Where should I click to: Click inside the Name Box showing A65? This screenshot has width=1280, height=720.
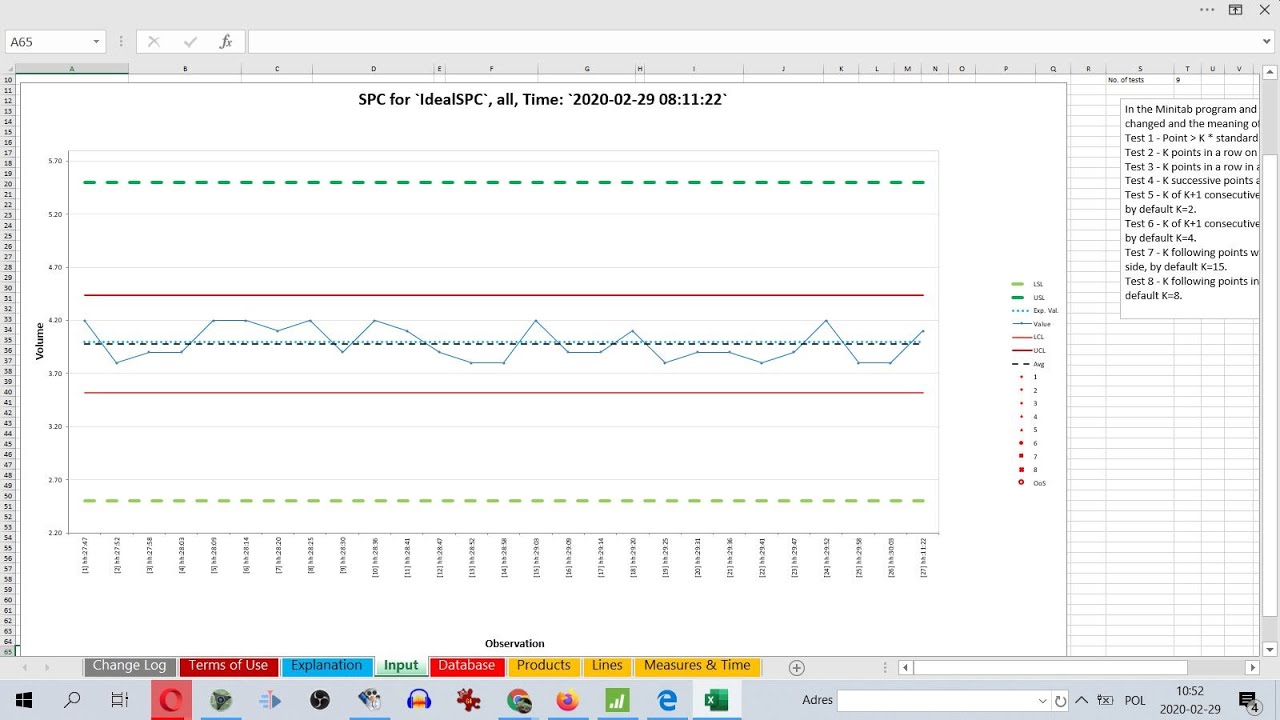point(48,42)
